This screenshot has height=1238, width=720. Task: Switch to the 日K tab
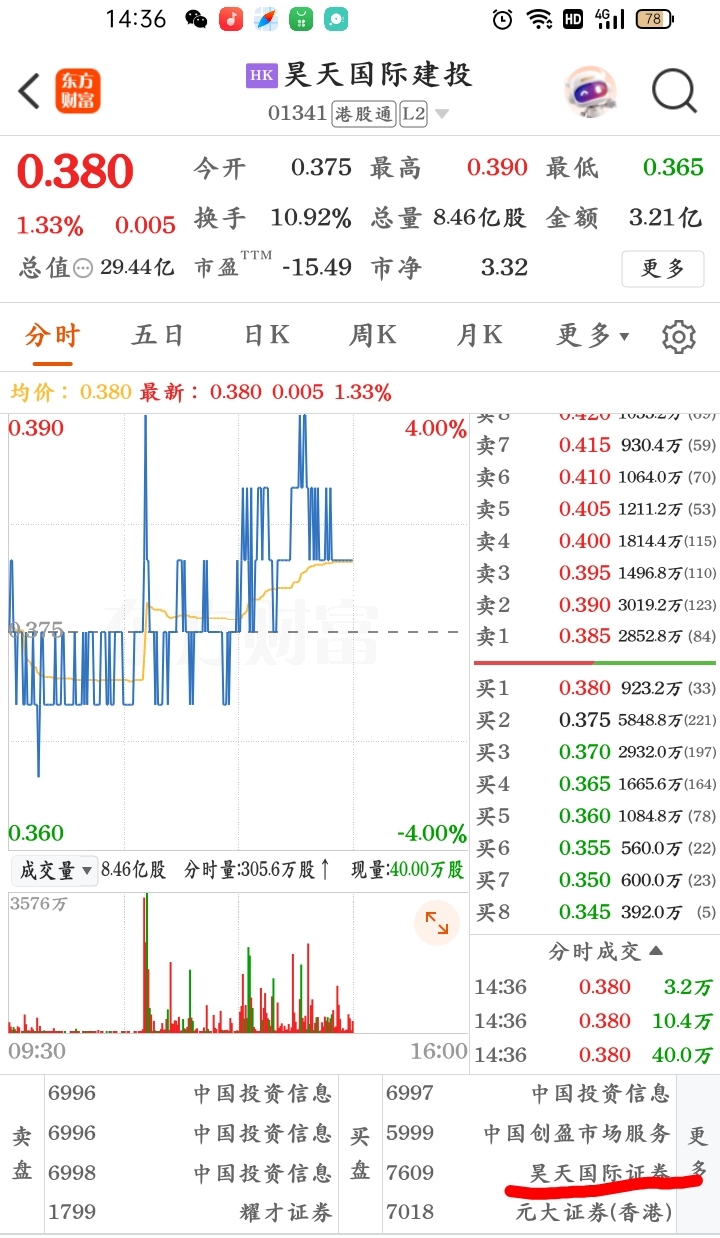266,336
